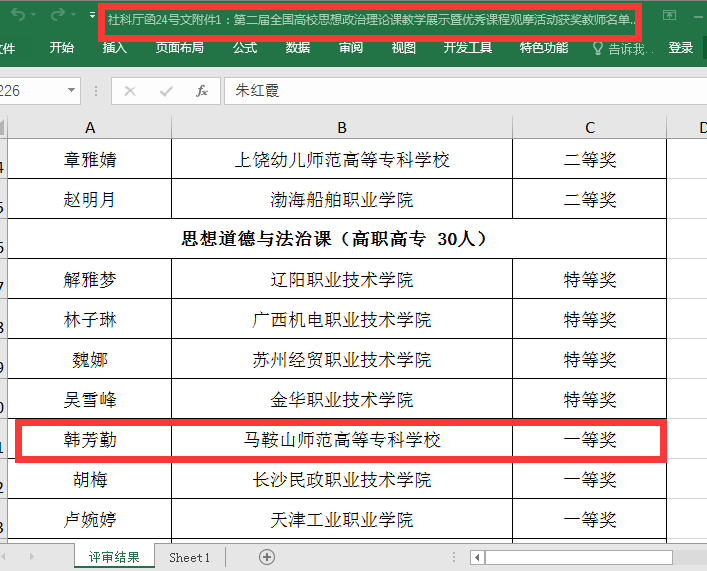Image resolution: width=707 pixels, height=571 pixels.
Task: Open the 插入 ribbon tab
Action: click(x=115, y=47)
